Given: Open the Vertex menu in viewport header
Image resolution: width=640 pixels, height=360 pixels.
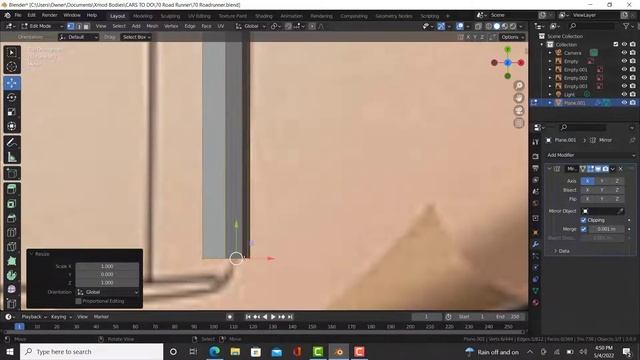Looking at the screenshot, I should click(171, 26).
